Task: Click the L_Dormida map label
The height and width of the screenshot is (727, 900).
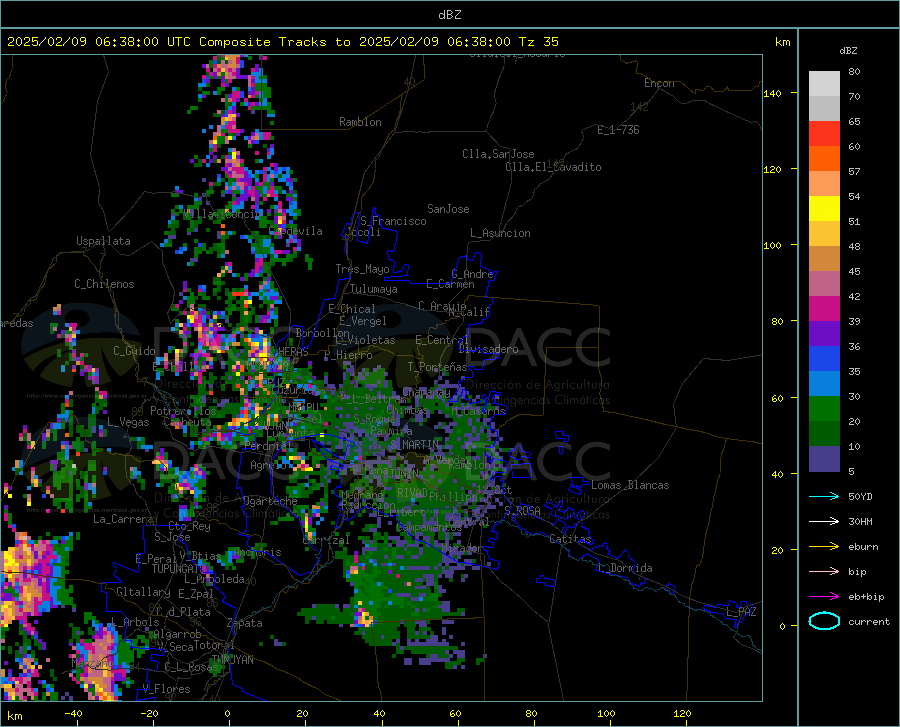Action: pyautogui.click(x=625, y=568)
